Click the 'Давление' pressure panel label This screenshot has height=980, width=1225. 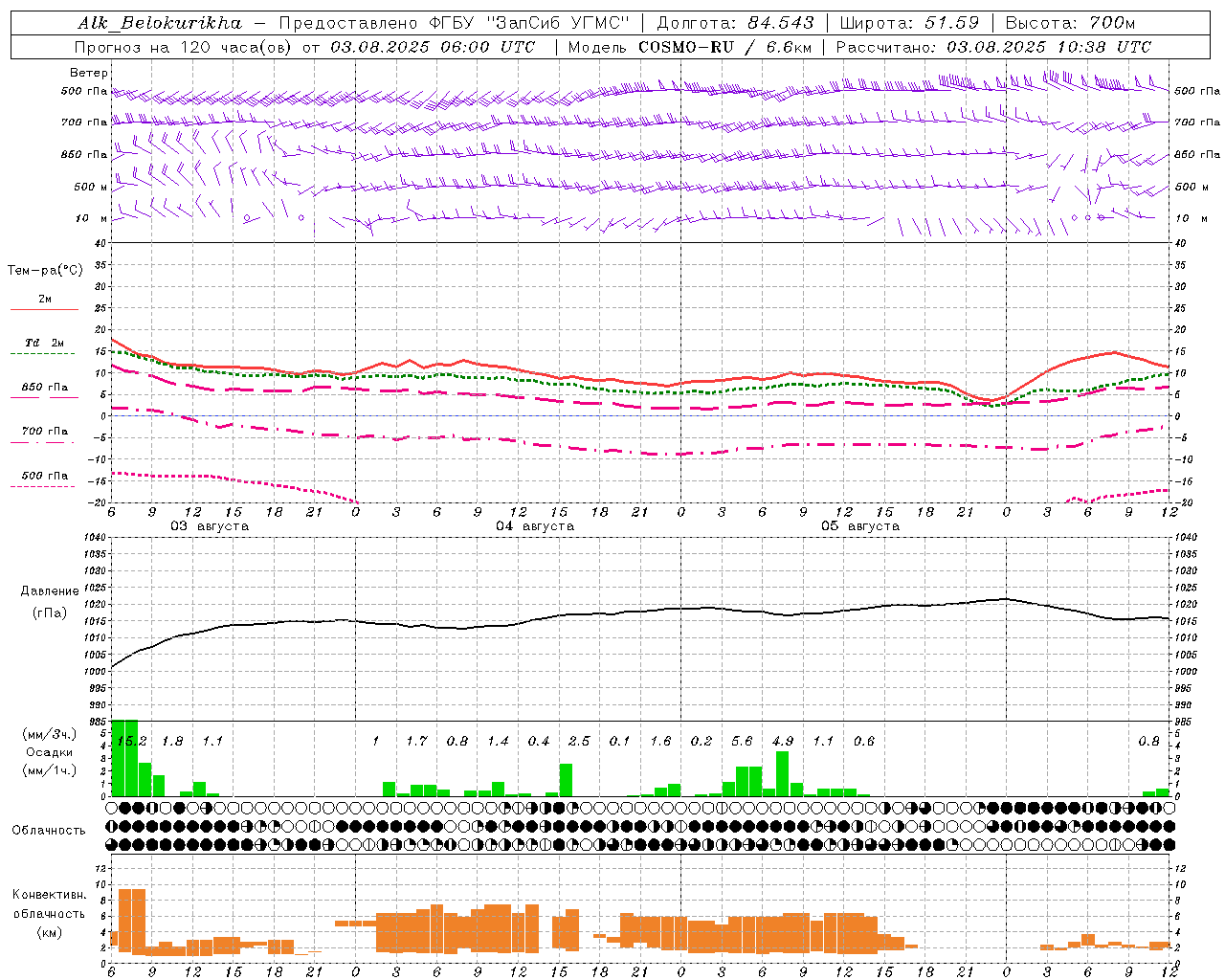50,591
